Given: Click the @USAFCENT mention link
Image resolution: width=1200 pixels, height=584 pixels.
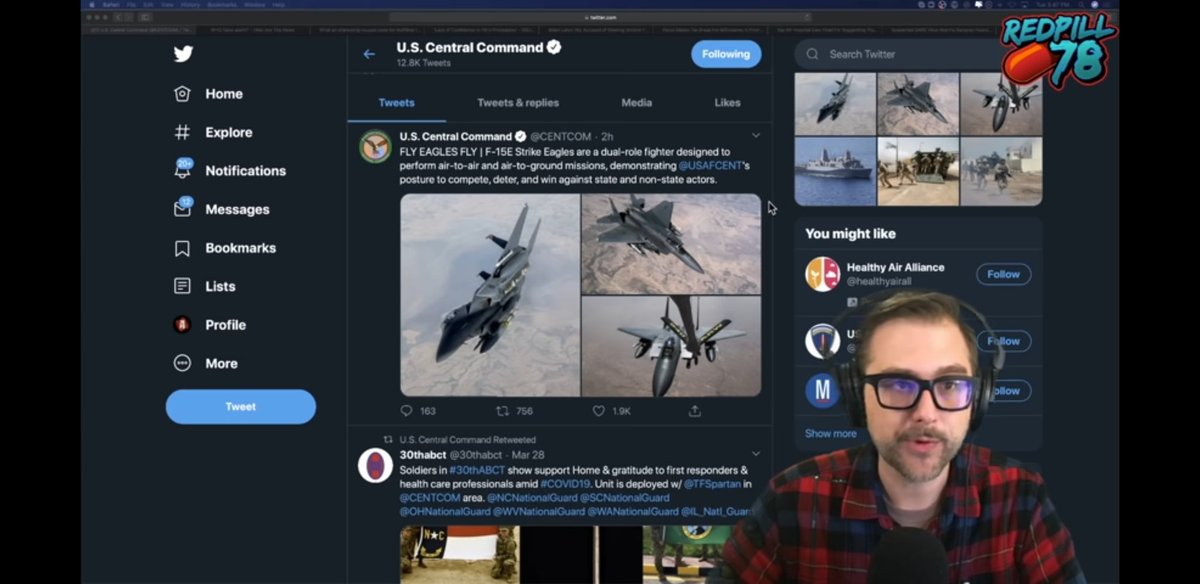Looking at the screenshot, I should click(x=713, y=165).
